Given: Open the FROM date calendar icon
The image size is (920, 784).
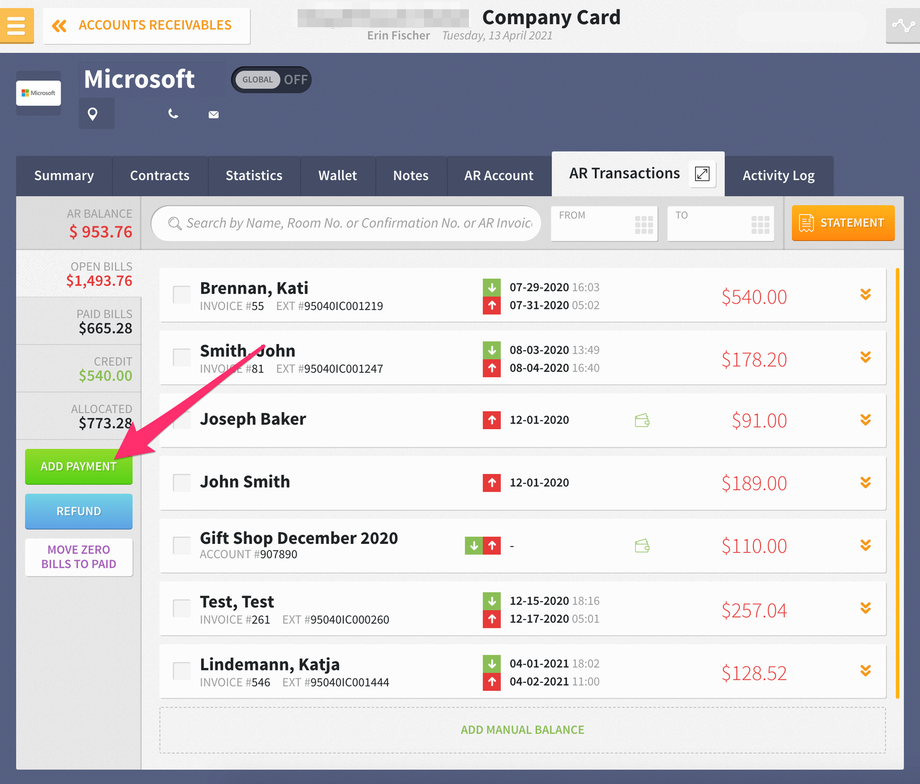Looking at the screenshot, I should (644, 224).
